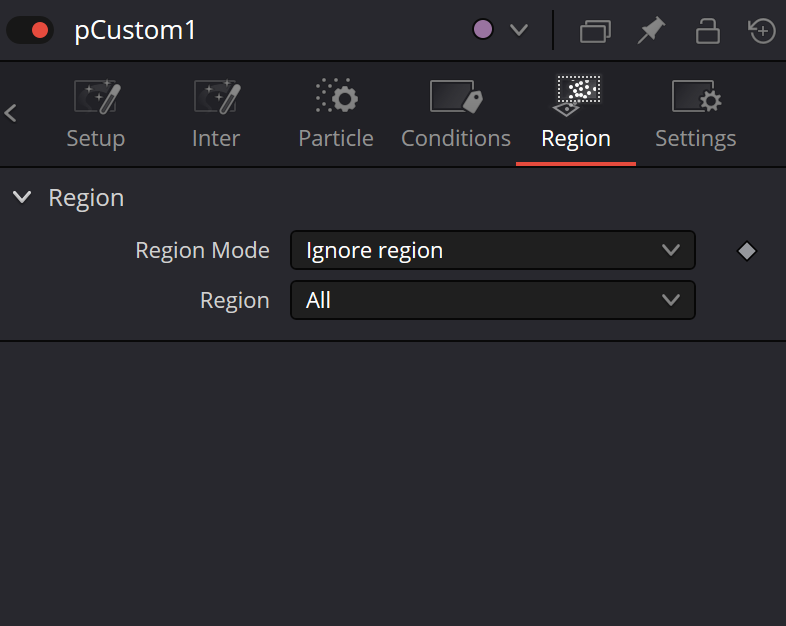
Task: Open the Particle tab
Action: (x=336, y=114)
